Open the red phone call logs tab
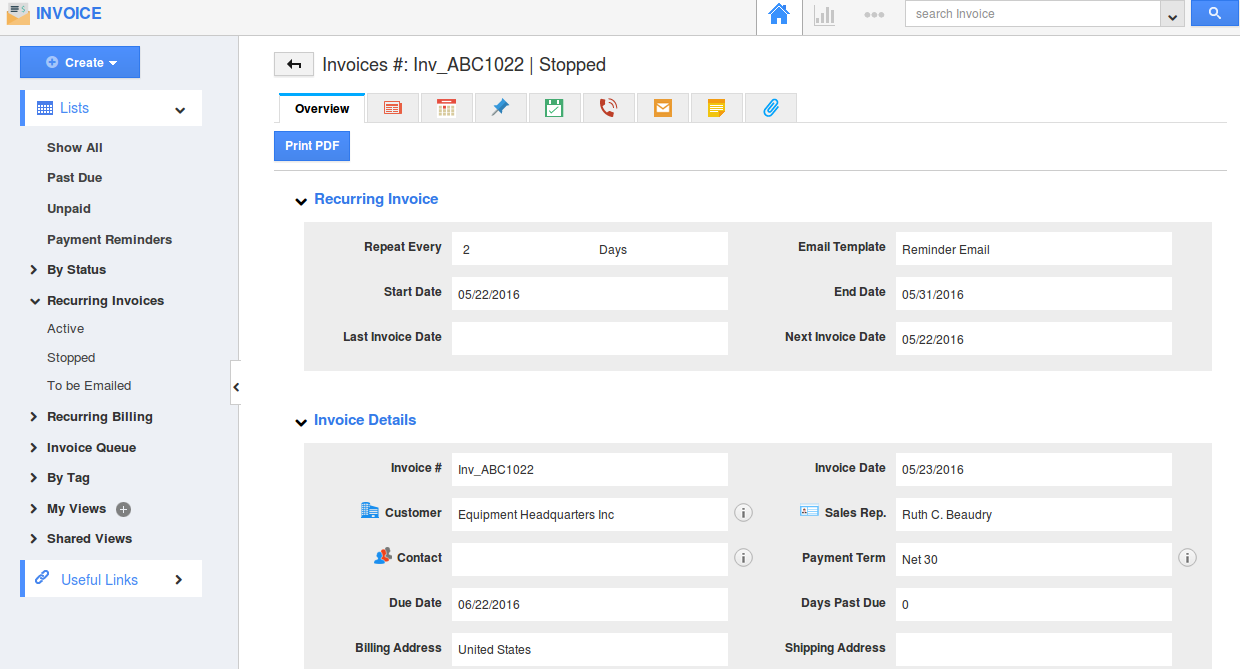The image size is (1240, 669). click(608, 108)
